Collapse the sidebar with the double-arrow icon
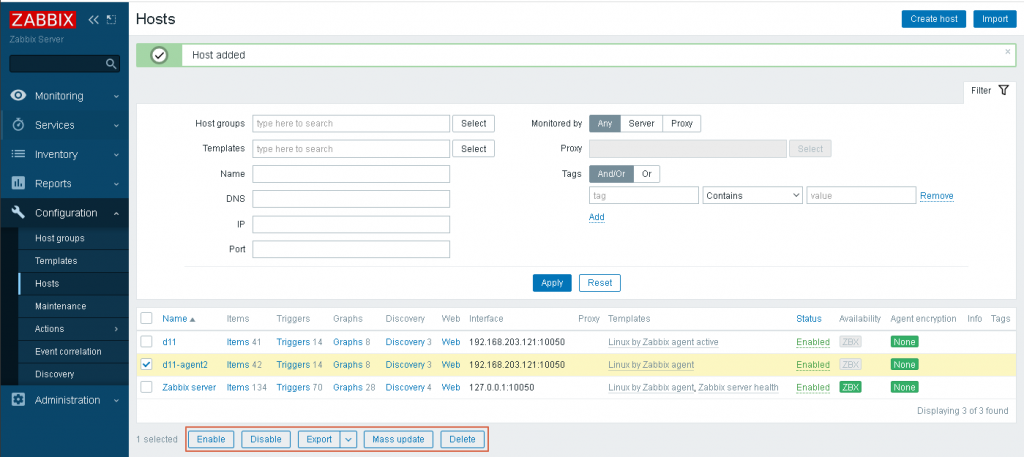The height and width of the screenshot is (457, 1024). pyautogui.click(x=93, y=20)
